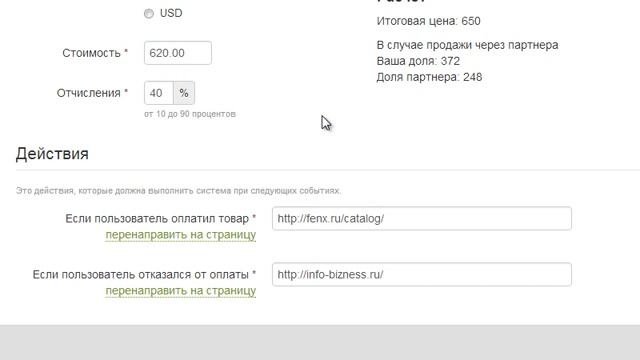Click the 'Отчисления *' label
This screenshot has width=640, height=360.
(x=92, y=93)
